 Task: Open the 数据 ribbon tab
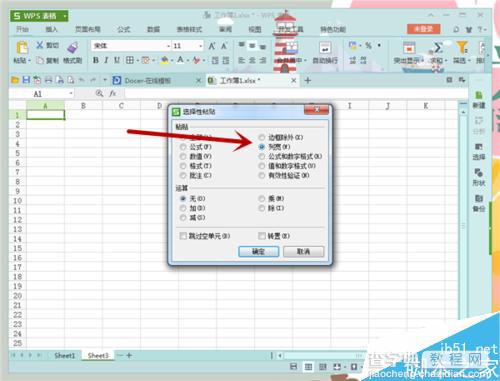click(x=153, y=29)
